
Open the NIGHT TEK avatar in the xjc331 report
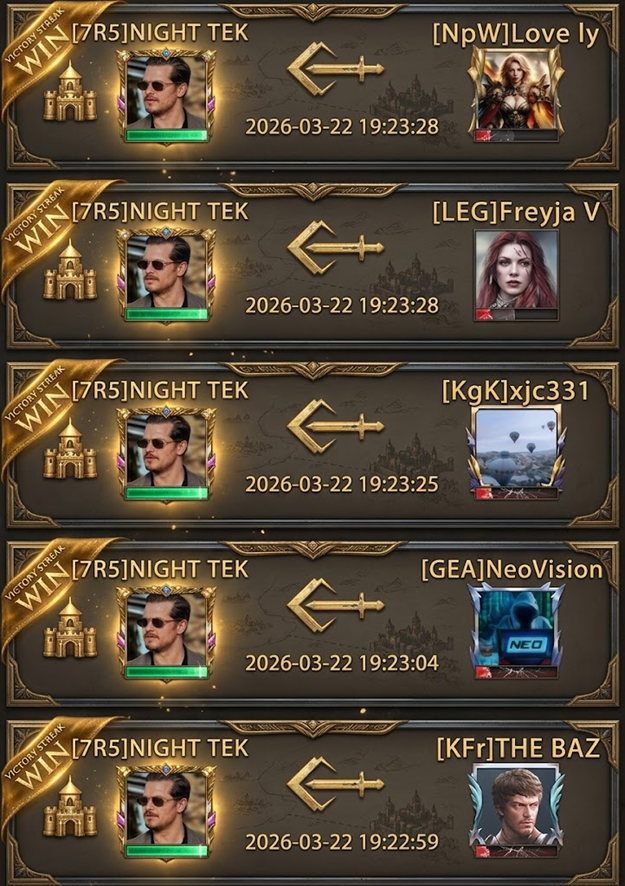(x=166, y=454)
